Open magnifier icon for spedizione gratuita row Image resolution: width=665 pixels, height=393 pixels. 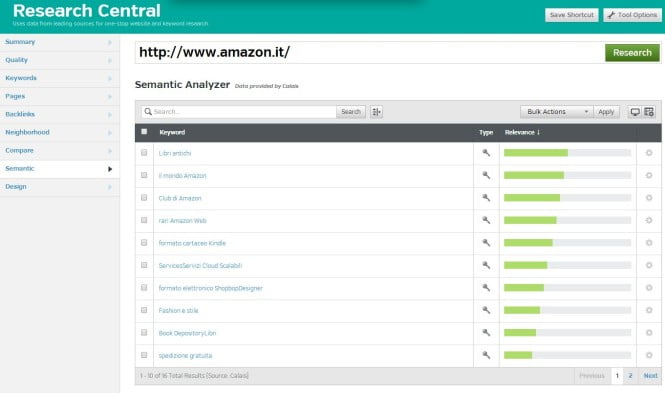pos(486,355)
